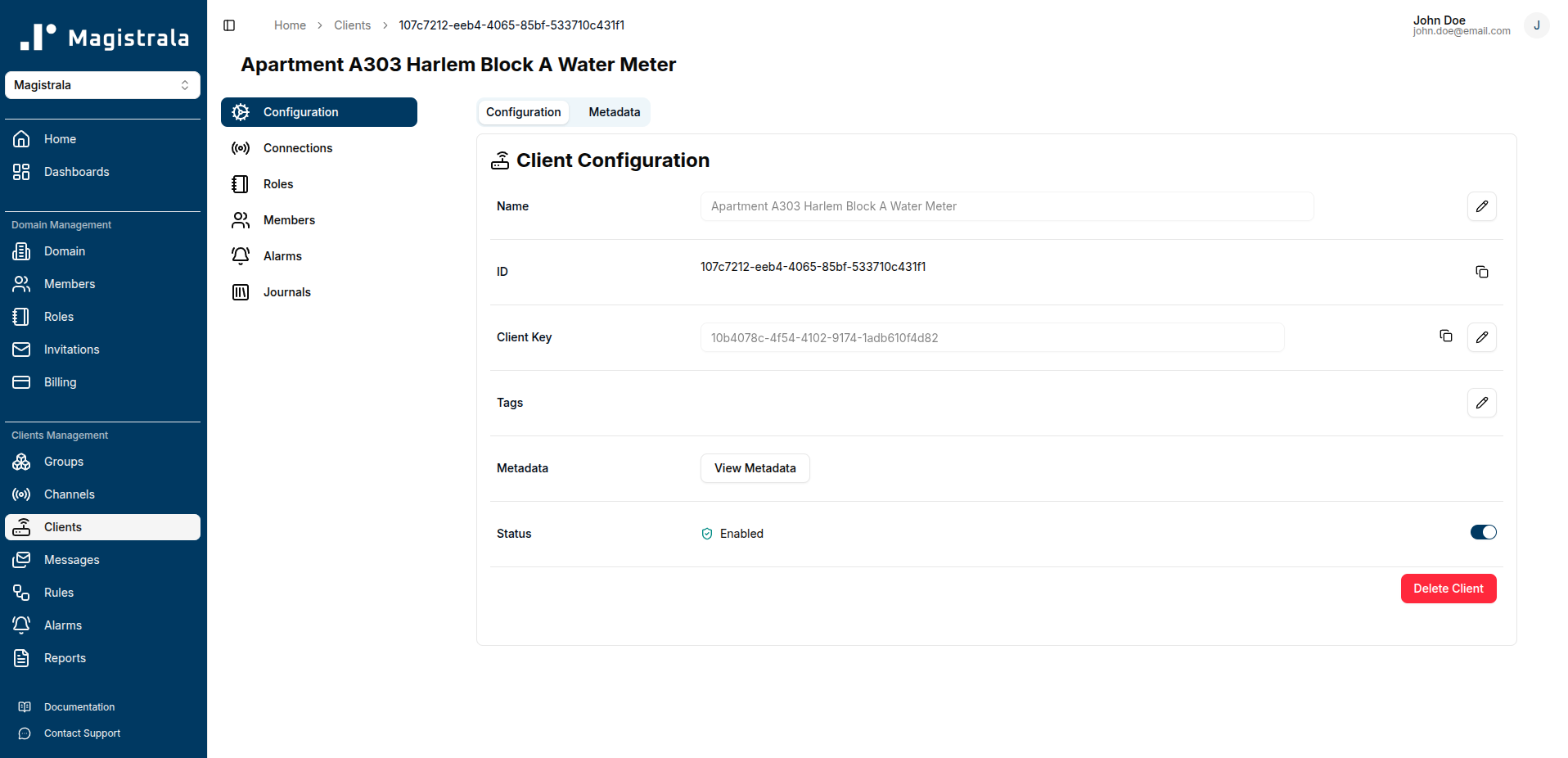The width and height of the screenshot is (1568, 758).
Task: Open Clients from the breadcrumb trail
Action: click(x=352, y=25)
